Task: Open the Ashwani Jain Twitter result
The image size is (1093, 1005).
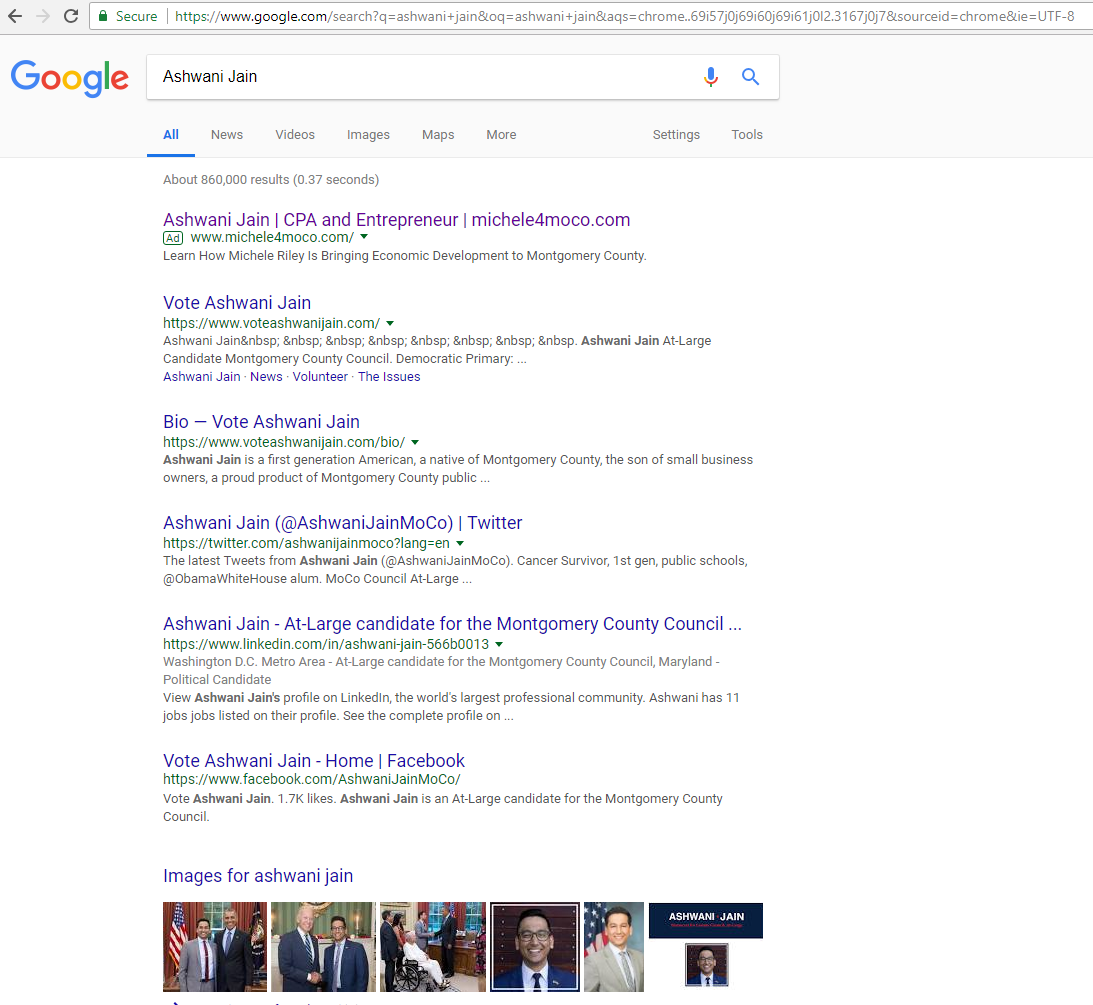Action: [342, 523]
